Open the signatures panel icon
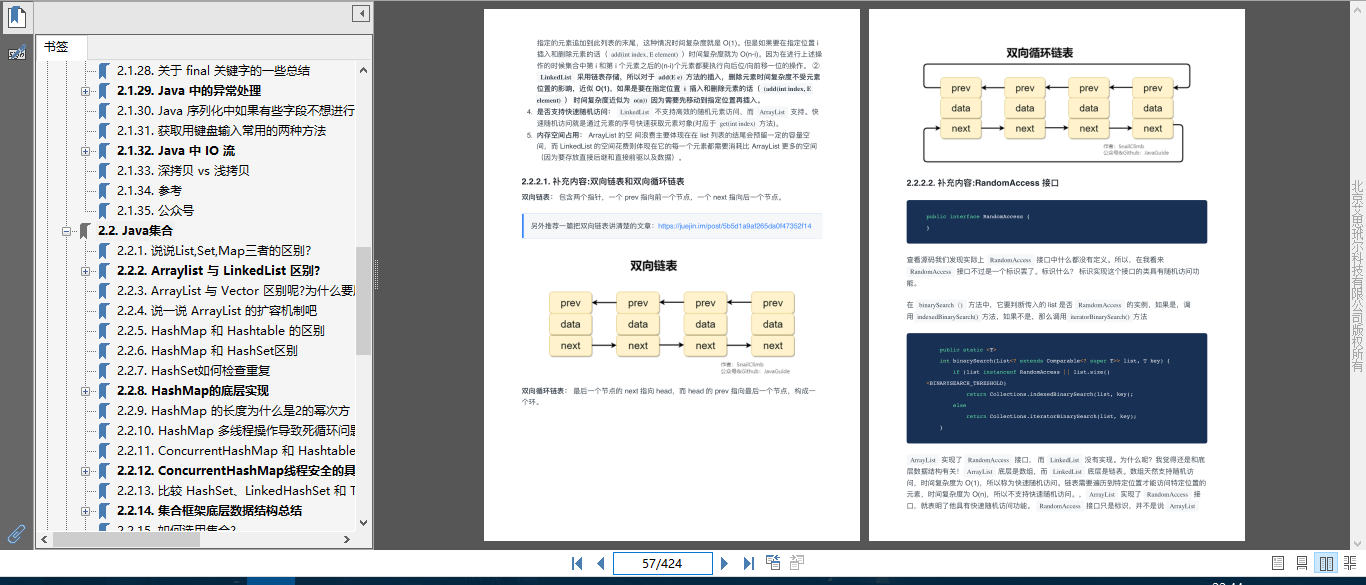The height and width of the screenshot is (585, 1366). (17, 53)
